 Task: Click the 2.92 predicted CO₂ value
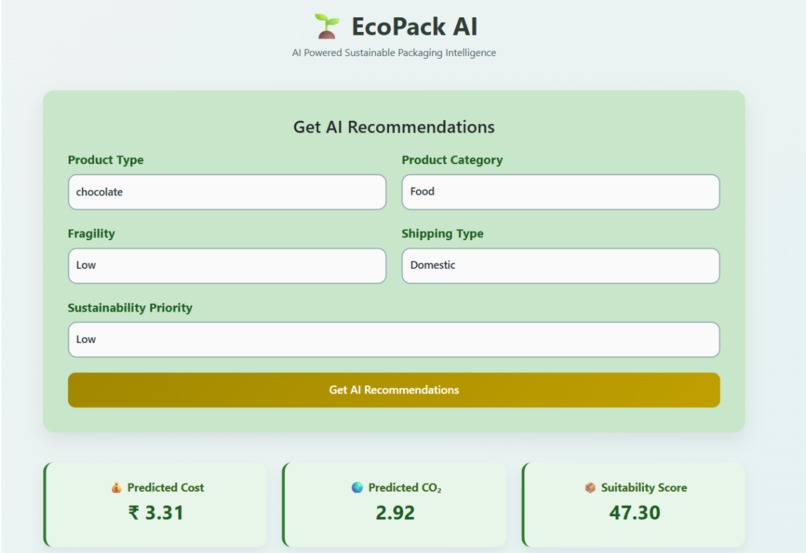pyautogui.click(x=395, y=513)
